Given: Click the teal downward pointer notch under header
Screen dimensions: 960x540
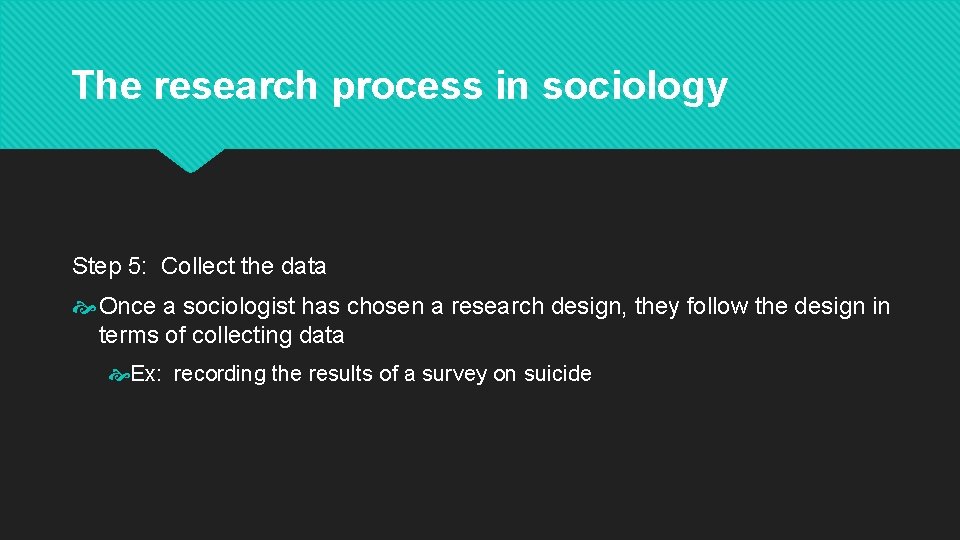Looking at the screenshot, I should pos(190,161).
